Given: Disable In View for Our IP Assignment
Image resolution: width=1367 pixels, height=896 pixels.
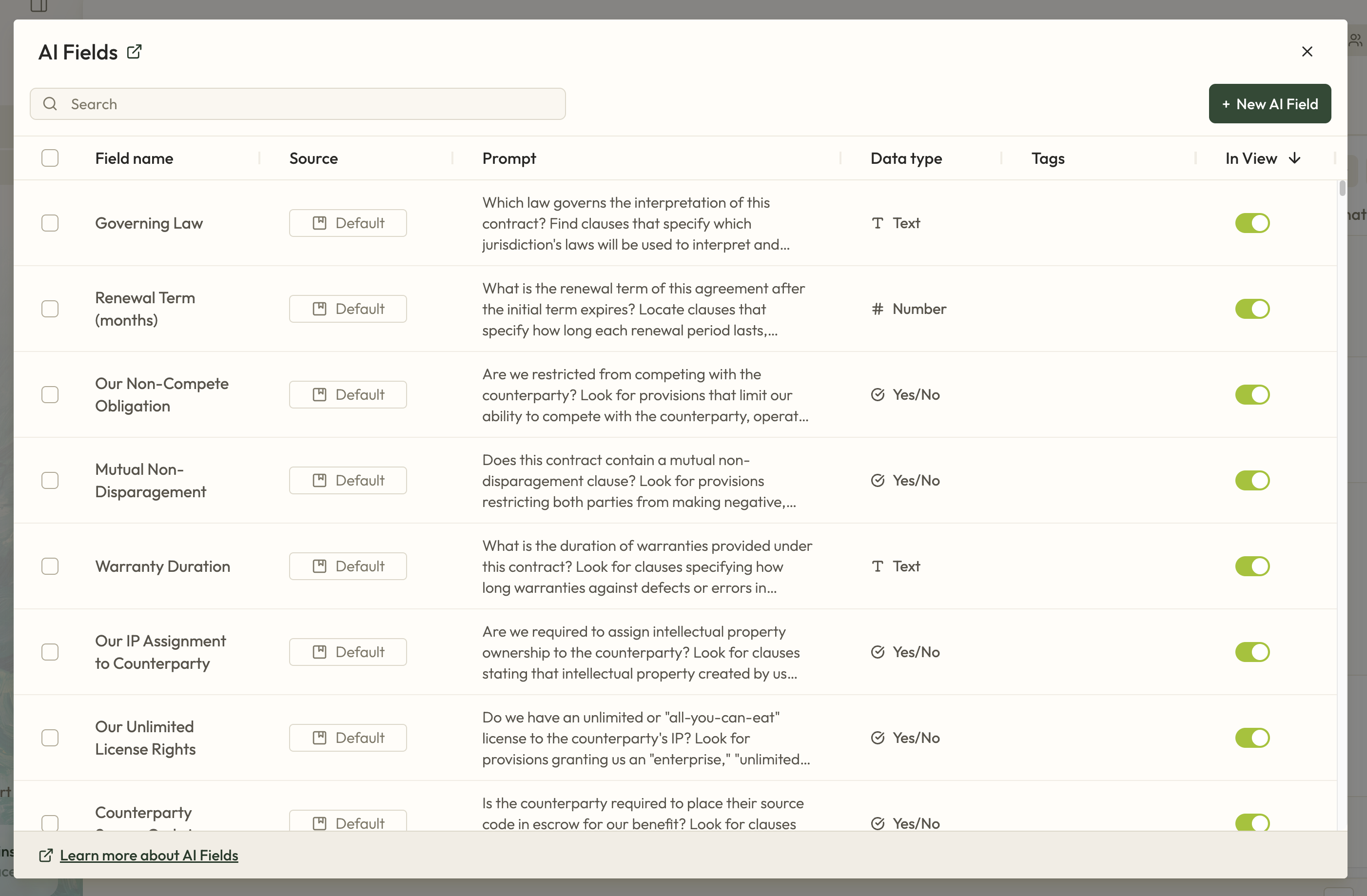Looking at the screenshot, I should point(1252,652).
